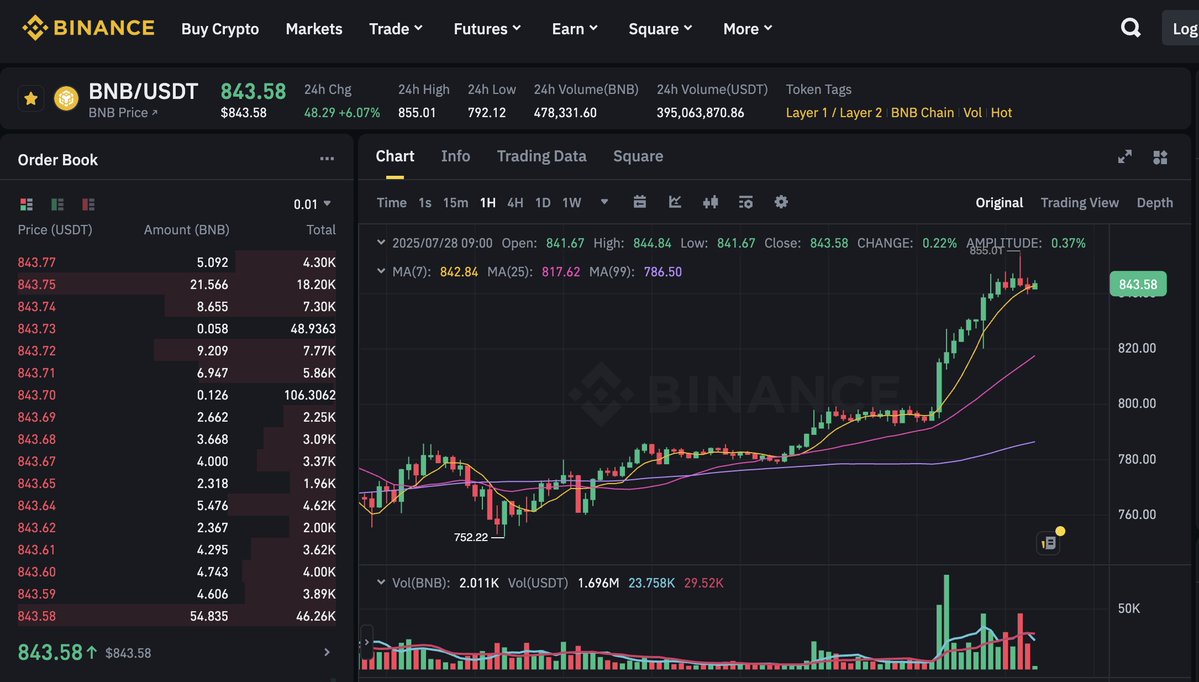Open more arrow beside last price 843.58
1199x682 pixels.
(327, 652)
